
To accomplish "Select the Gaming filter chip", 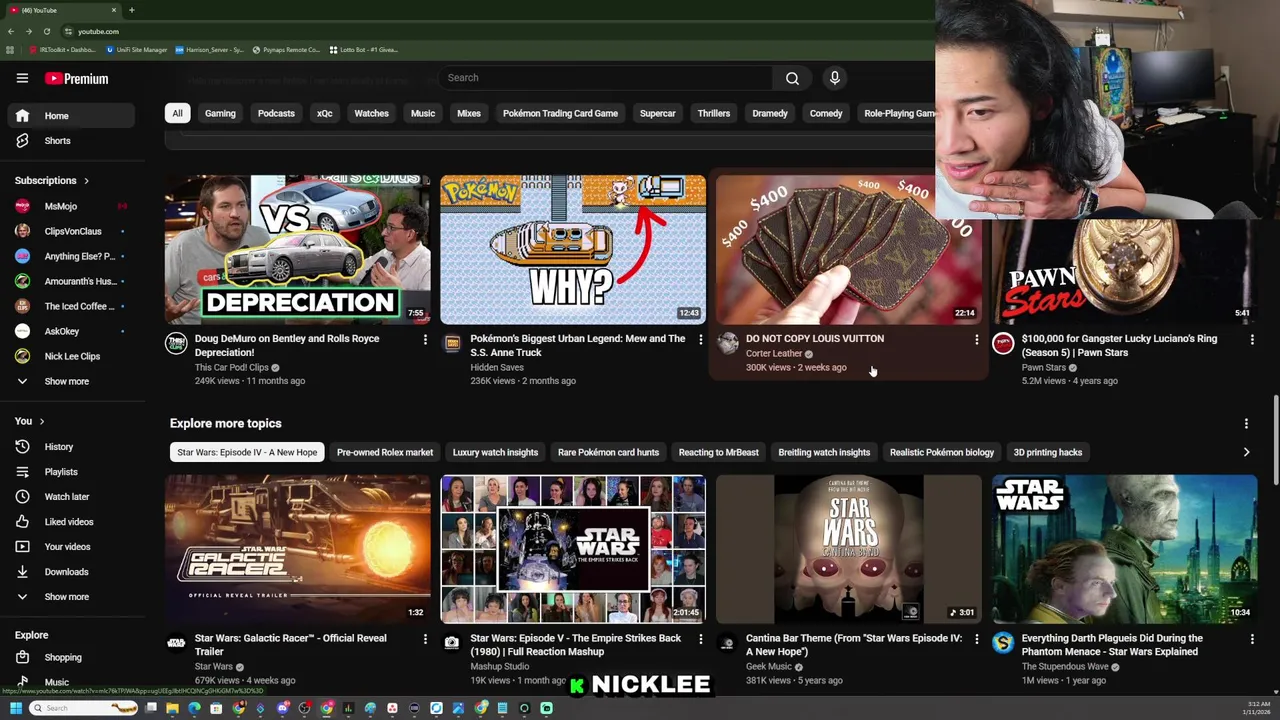I will pos(220,113).
